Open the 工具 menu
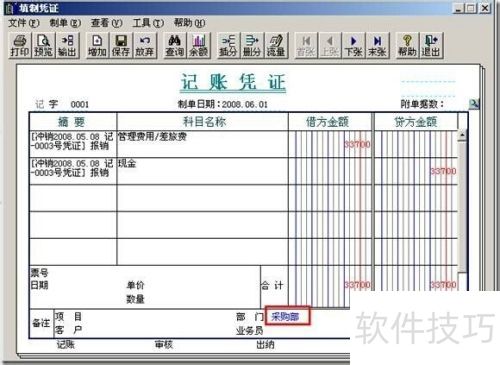Viewport: 500px width, 365px height. pyautogui.click(x=148, y=23)
